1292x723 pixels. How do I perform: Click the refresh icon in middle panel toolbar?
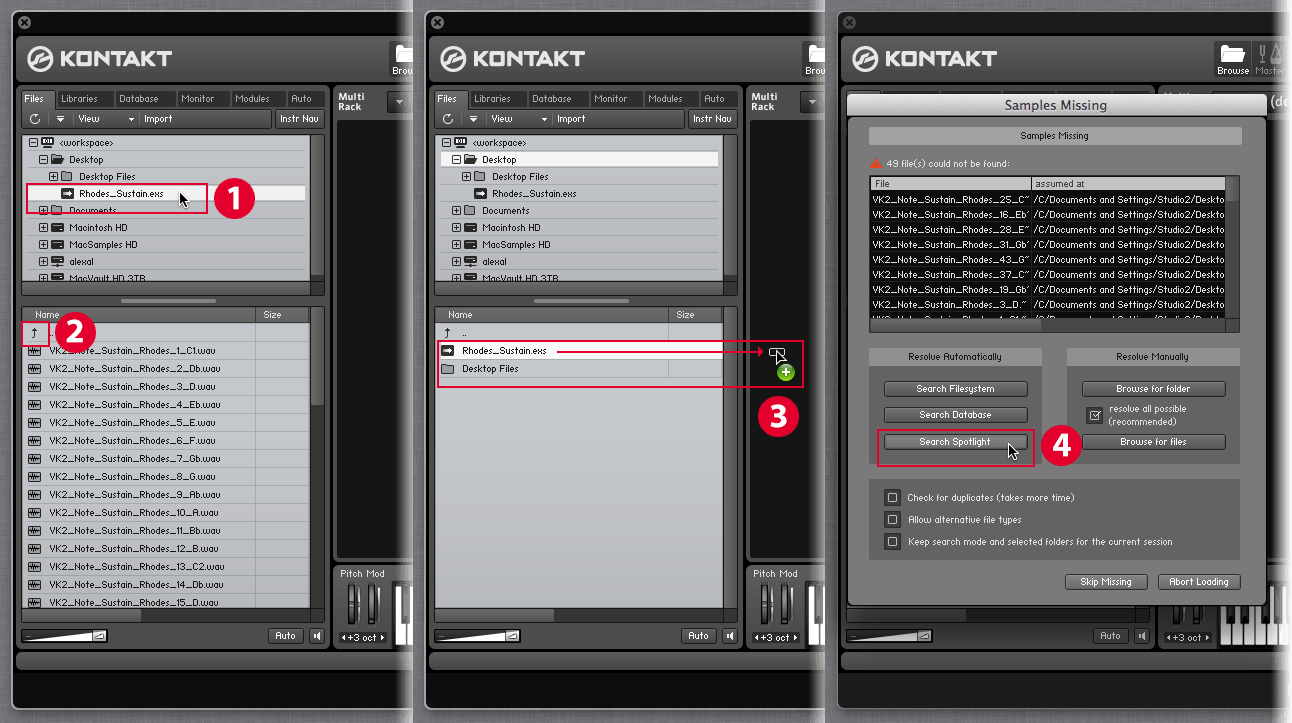click(x=447, y=119)
